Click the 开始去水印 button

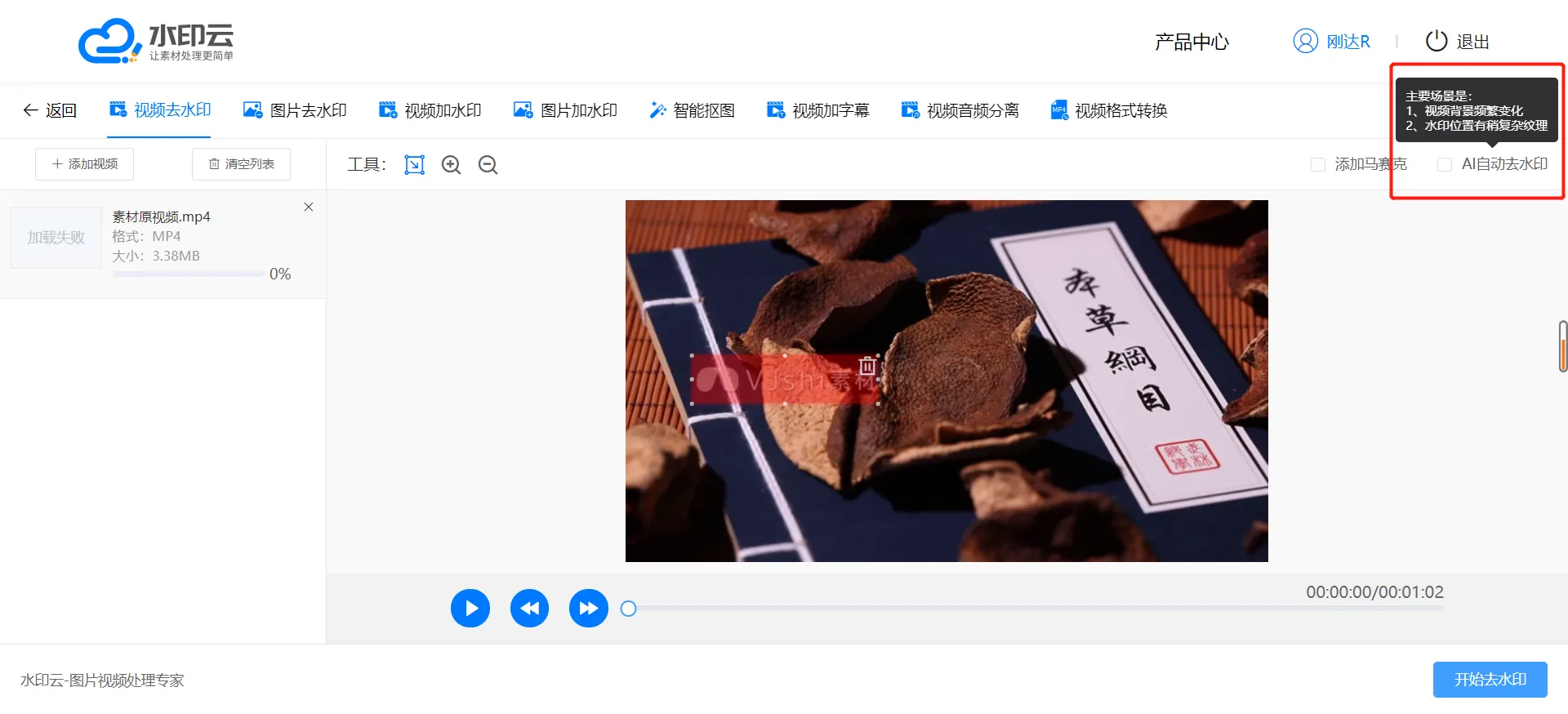coord(1490,680)
